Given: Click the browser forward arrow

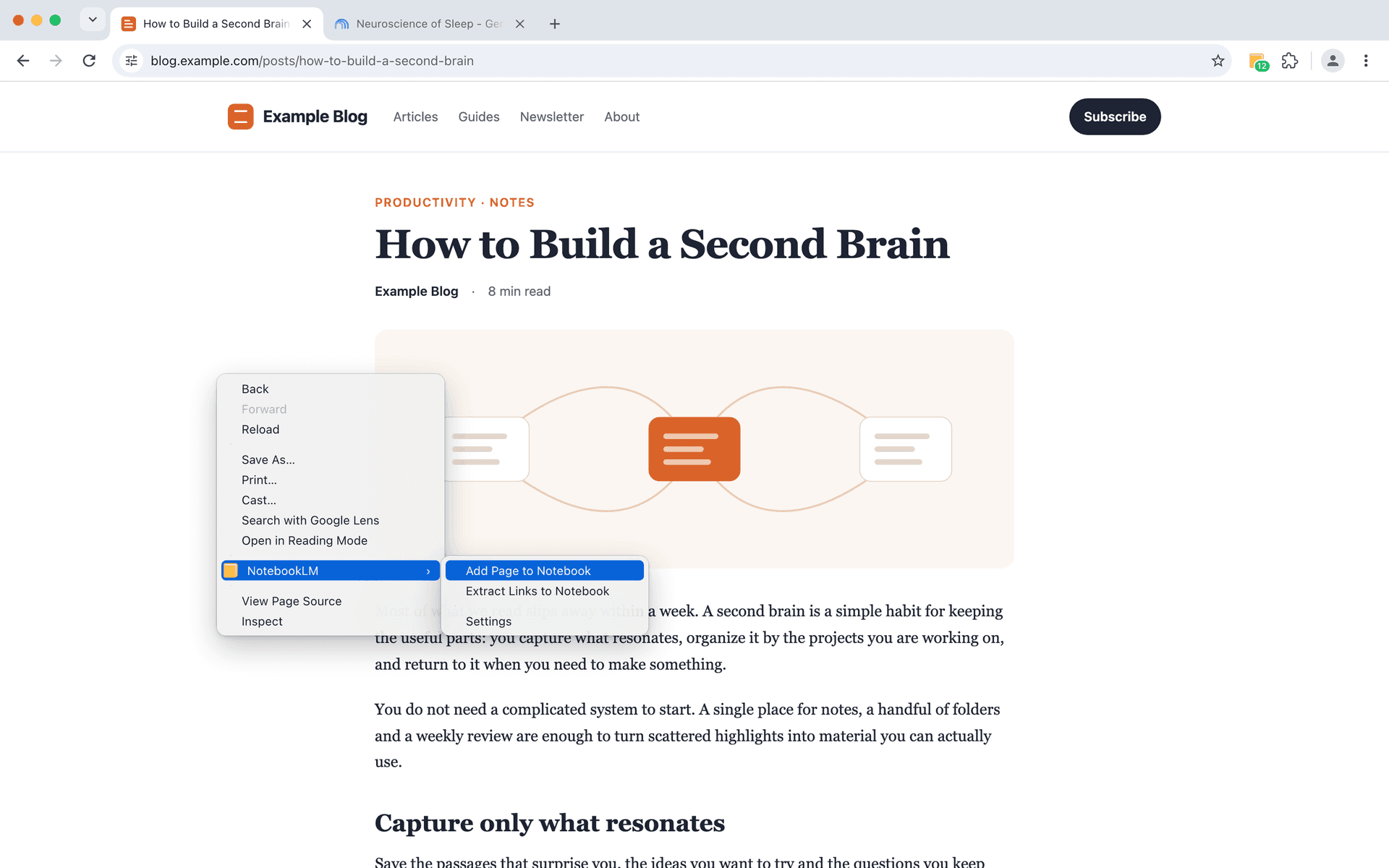Looking at the screenshot, I should (x=56, y=61).
